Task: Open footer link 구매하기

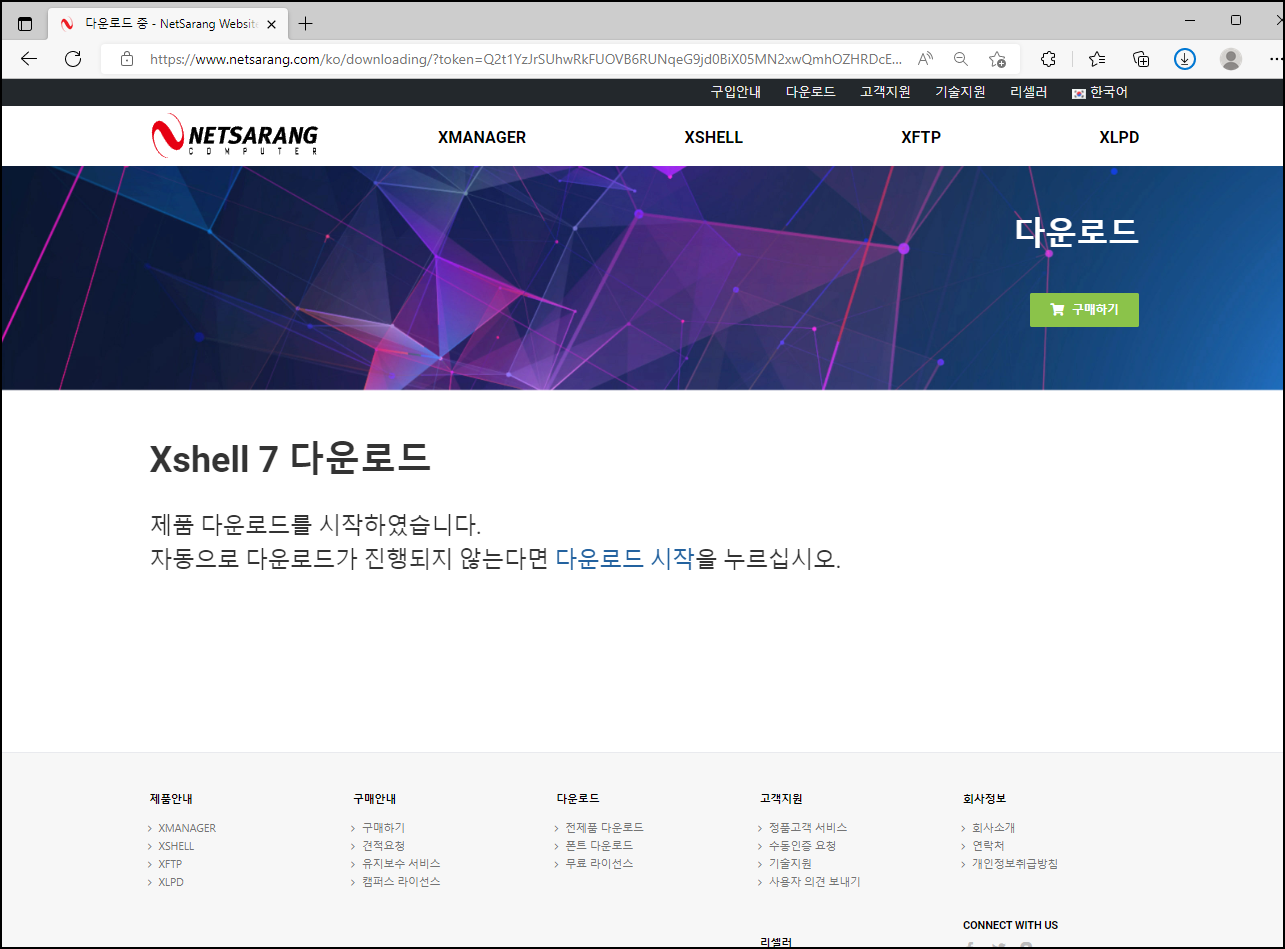Action: click(x=384, y=828)
